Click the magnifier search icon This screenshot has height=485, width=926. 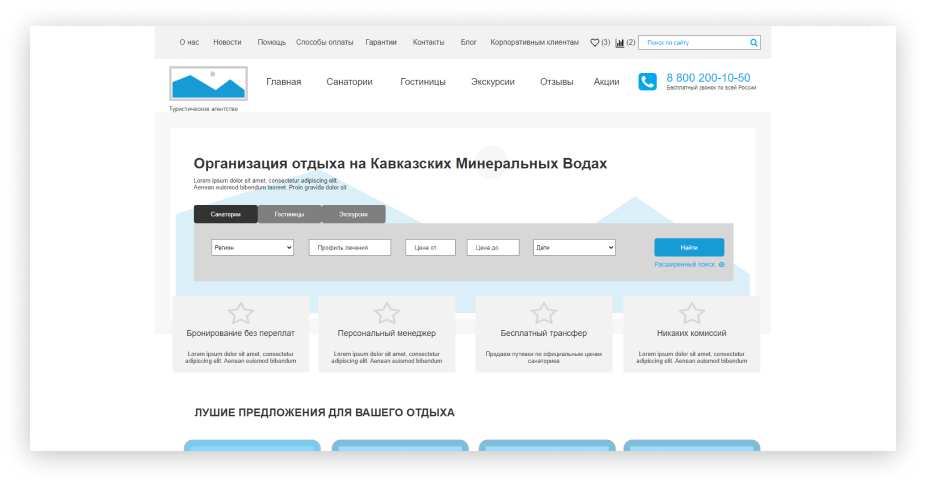tap(754, 43)
